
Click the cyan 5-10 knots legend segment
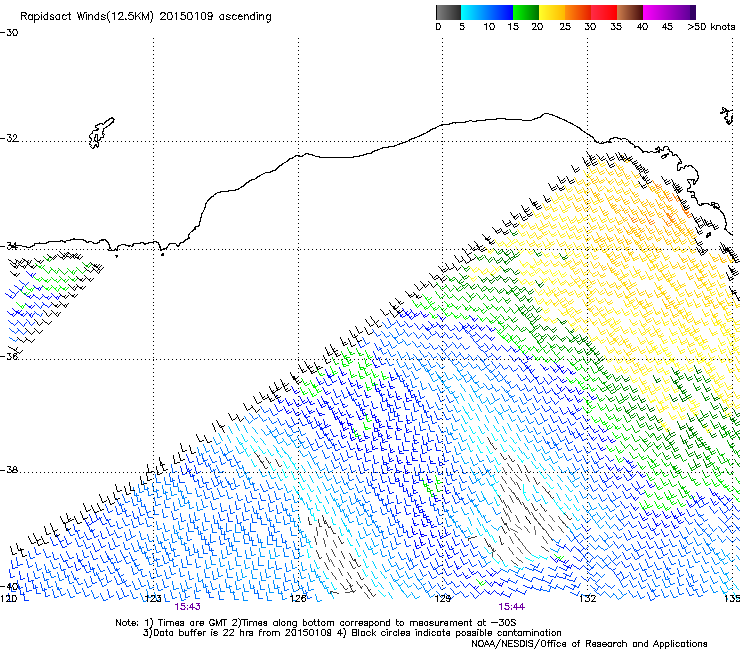(473, 12)
